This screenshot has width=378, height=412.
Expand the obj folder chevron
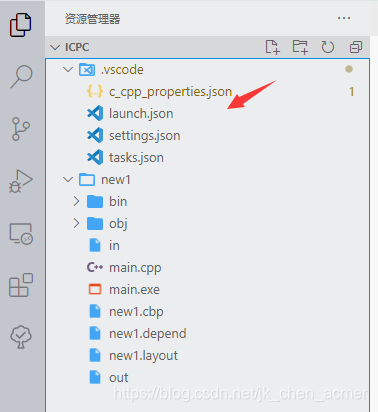[76, 223]
